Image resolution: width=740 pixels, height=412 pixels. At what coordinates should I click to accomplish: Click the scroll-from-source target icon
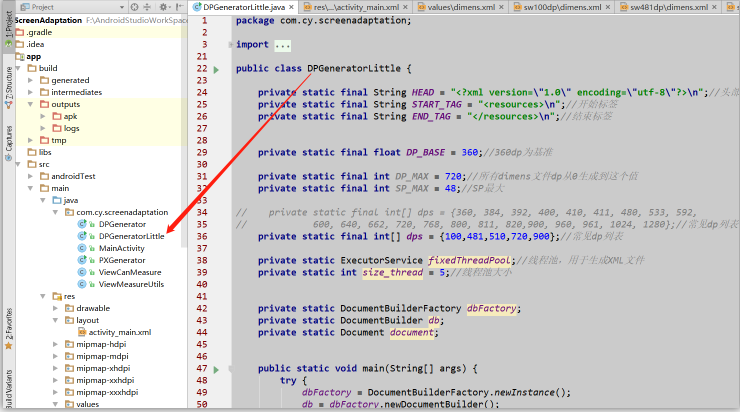[x=135, y=7]
